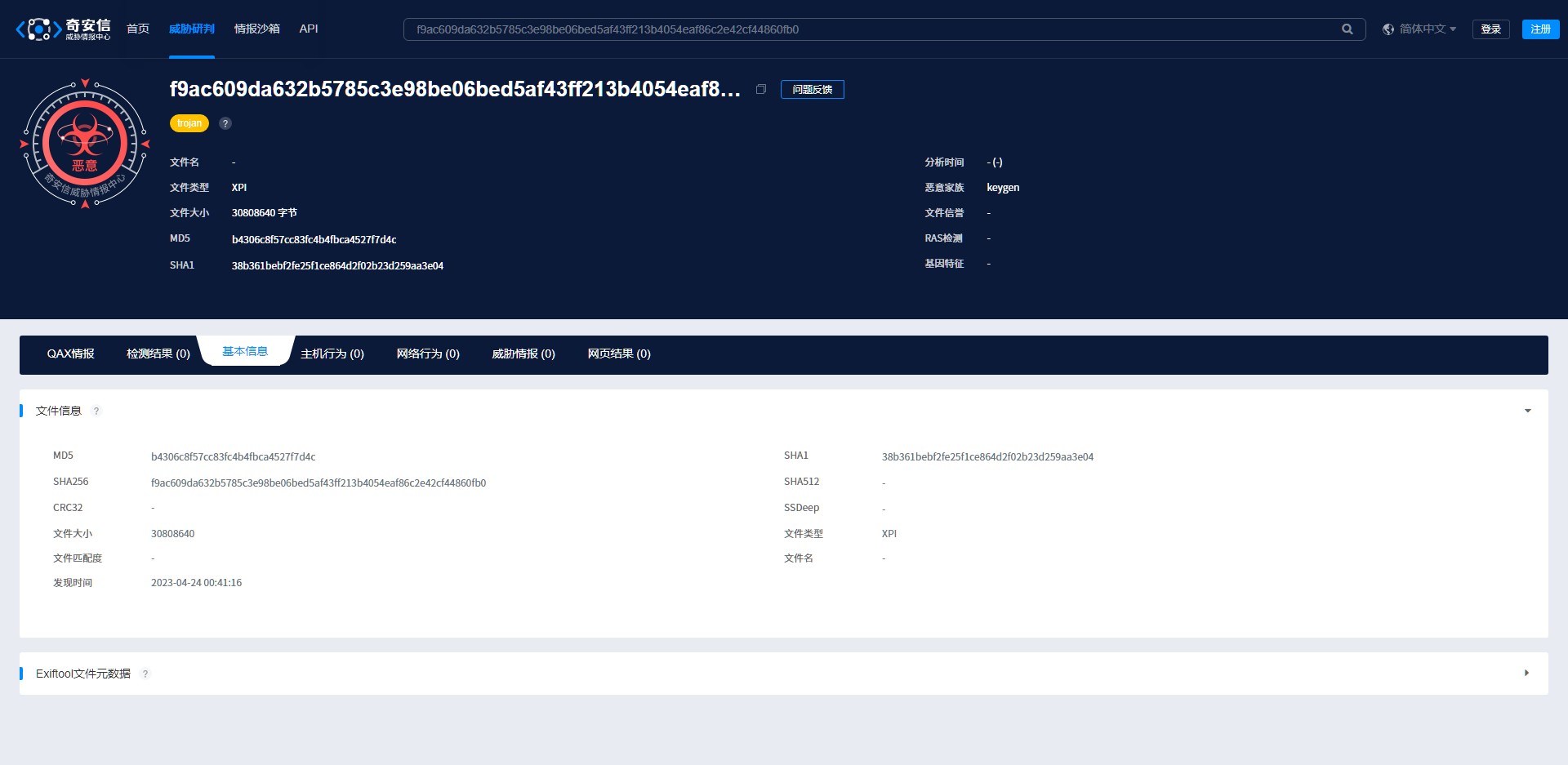Click the MD5 value in 文件信息 panel
1568x765 pixels.
[x=233, y=457]
